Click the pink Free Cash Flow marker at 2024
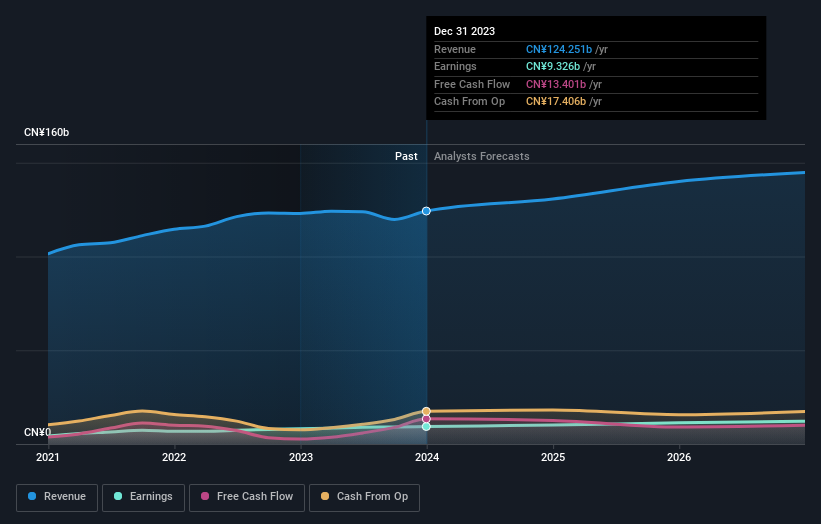Image resolution: width=821 pixels, height=524 pixels. [x=426, y=419]
